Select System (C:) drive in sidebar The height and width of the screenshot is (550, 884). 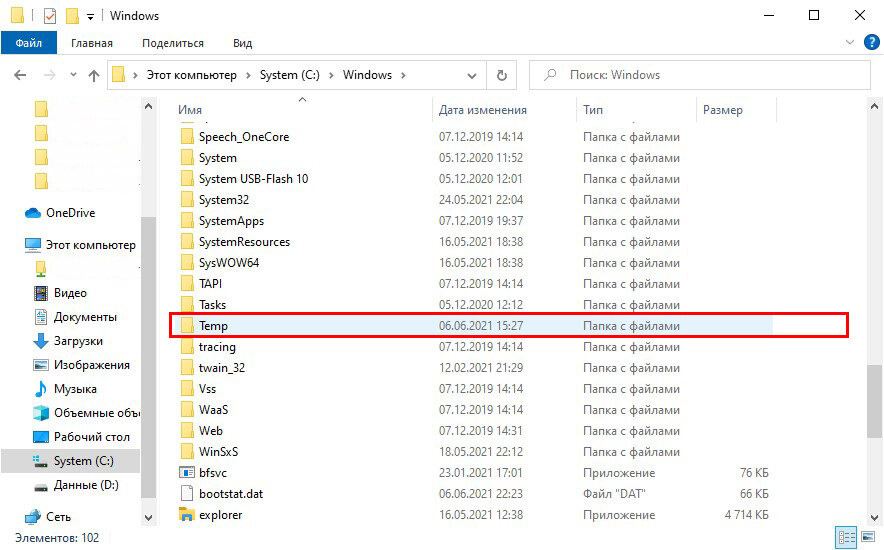(x=70, y=461)
